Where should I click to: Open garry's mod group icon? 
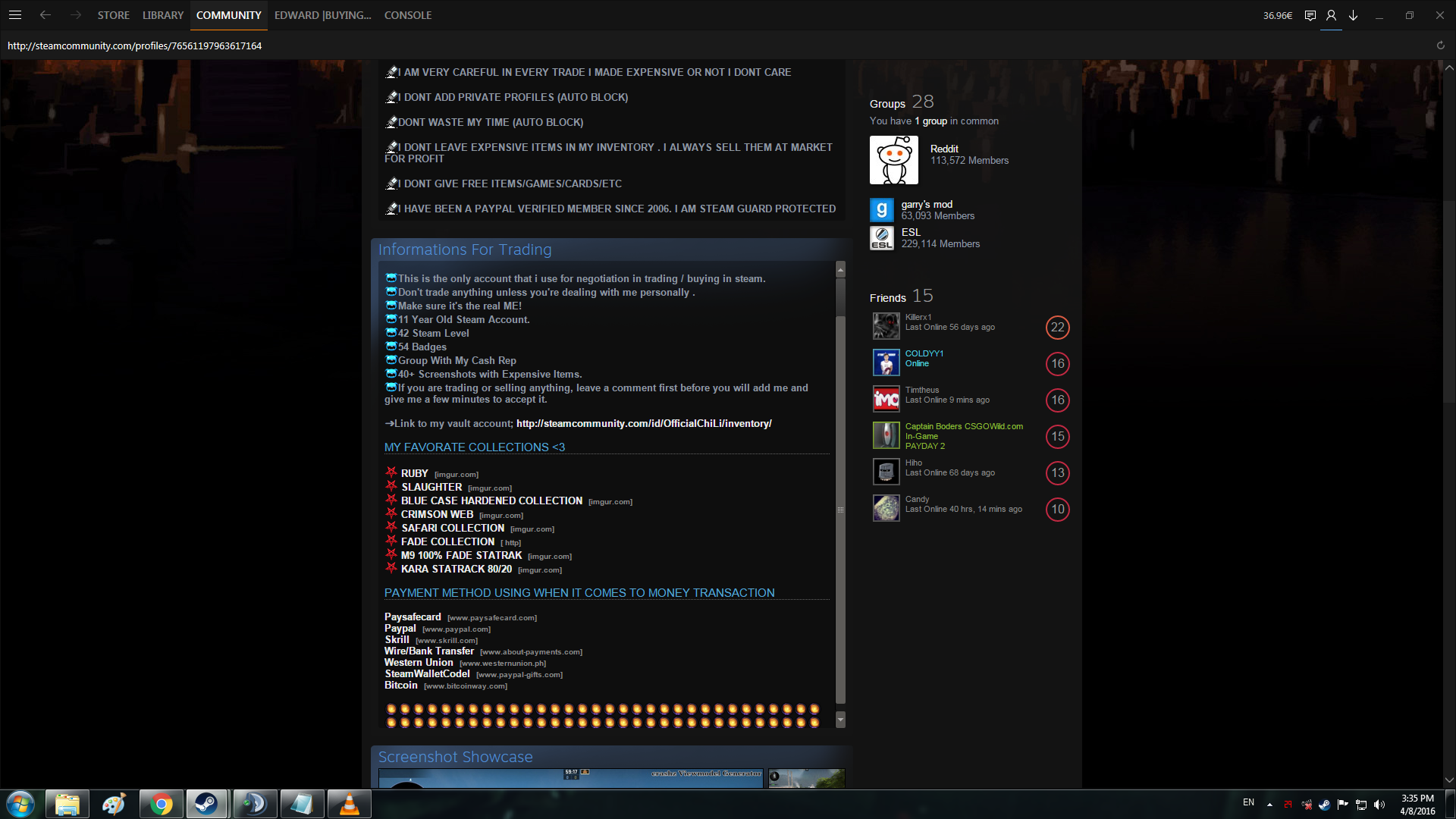click(881, 210)
